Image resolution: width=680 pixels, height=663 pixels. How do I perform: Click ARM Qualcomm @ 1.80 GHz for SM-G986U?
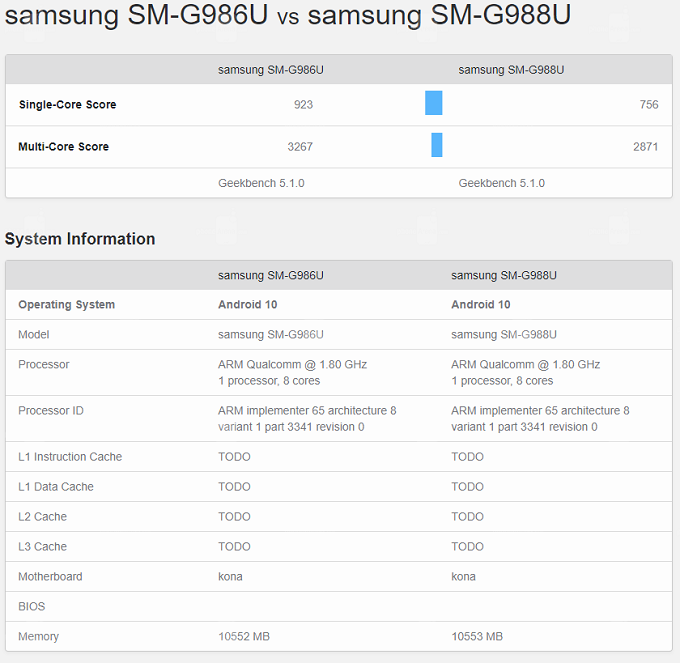292,364
